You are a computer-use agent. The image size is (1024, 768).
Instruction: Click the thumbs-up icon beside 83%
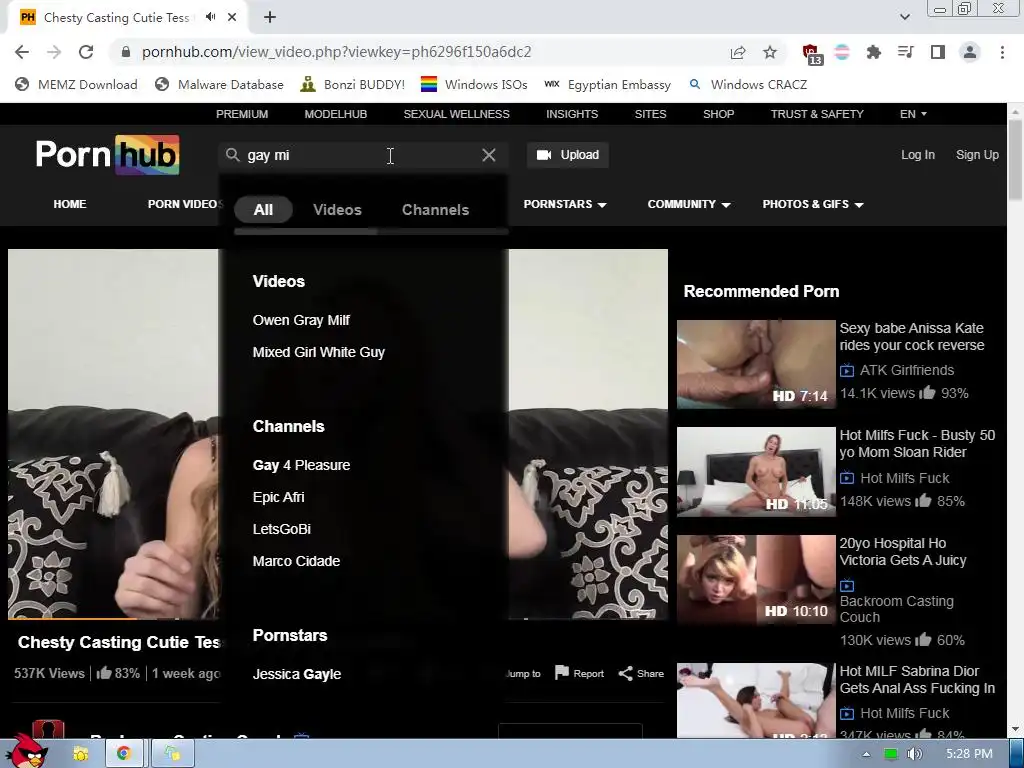click(104, 672)
